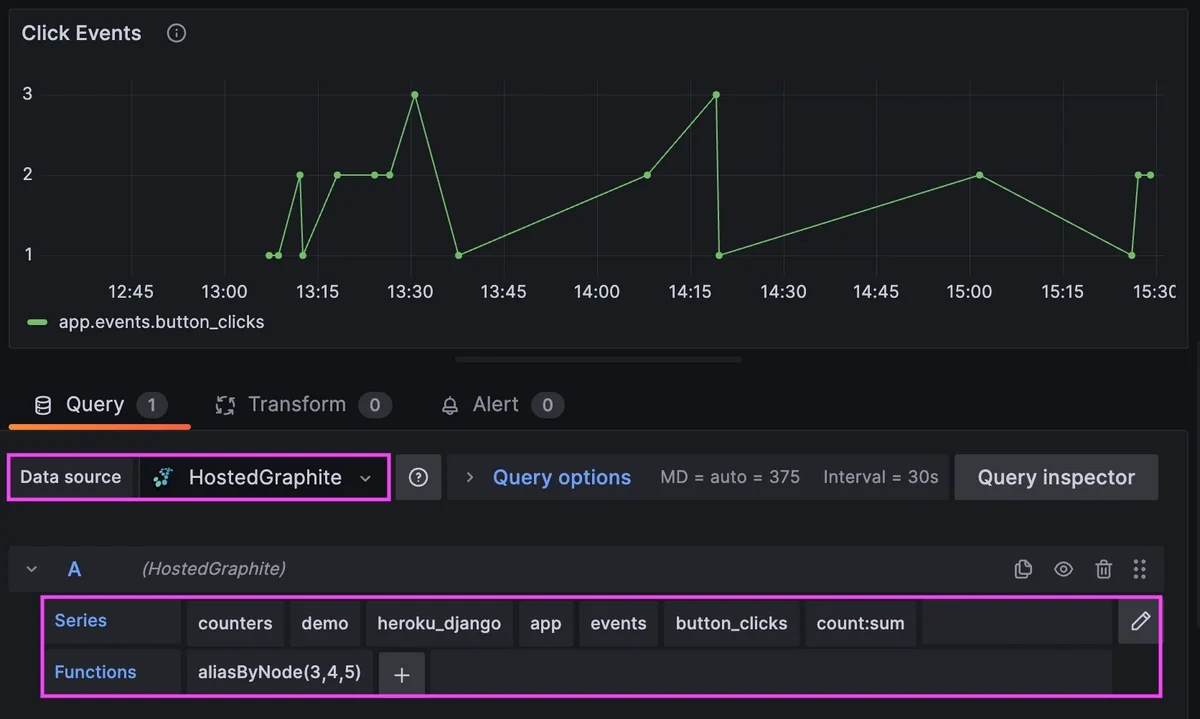Delete query A with the trash icon
Screen dimensions: 1200x719
(1103, 568)
